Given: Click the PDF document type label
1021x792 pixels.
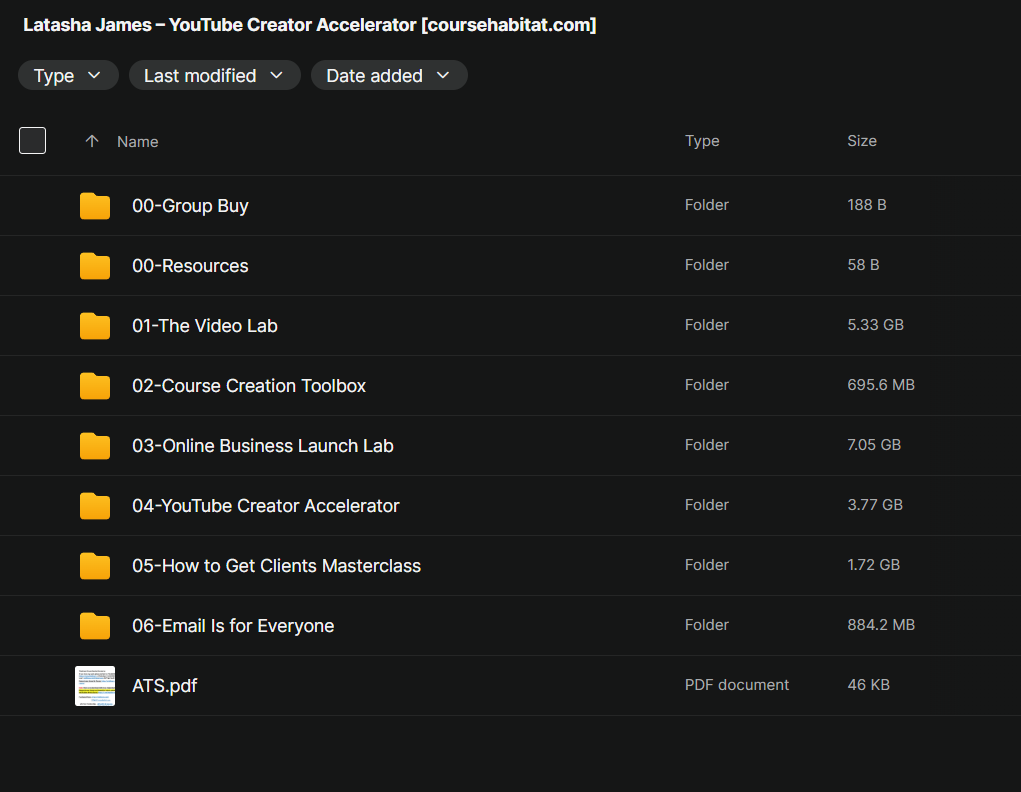Looking at the screenshot, I should [x=736, y=684].
